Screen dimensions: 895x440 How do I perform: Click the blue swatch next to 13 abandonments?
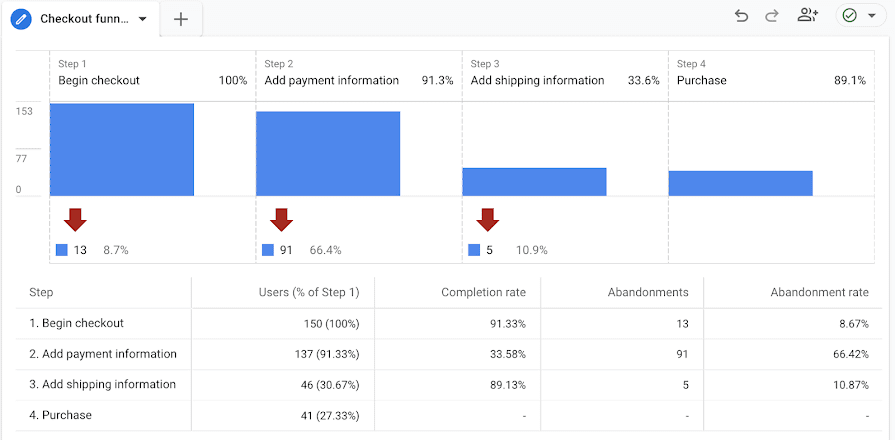coord(62,250)
